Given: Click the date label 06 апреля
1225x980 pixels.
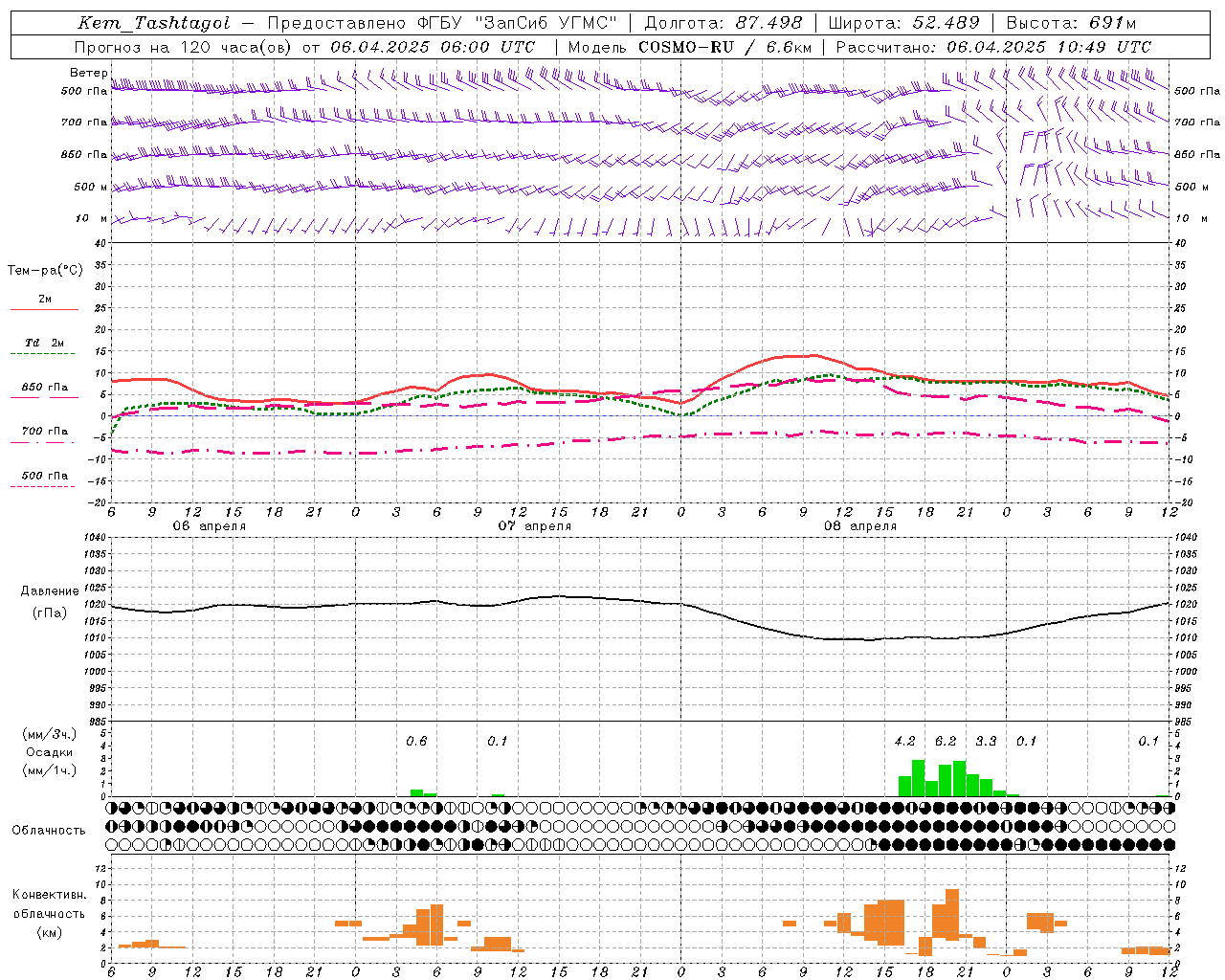Looking at the screenshot, I should click(x=209, y=525).
